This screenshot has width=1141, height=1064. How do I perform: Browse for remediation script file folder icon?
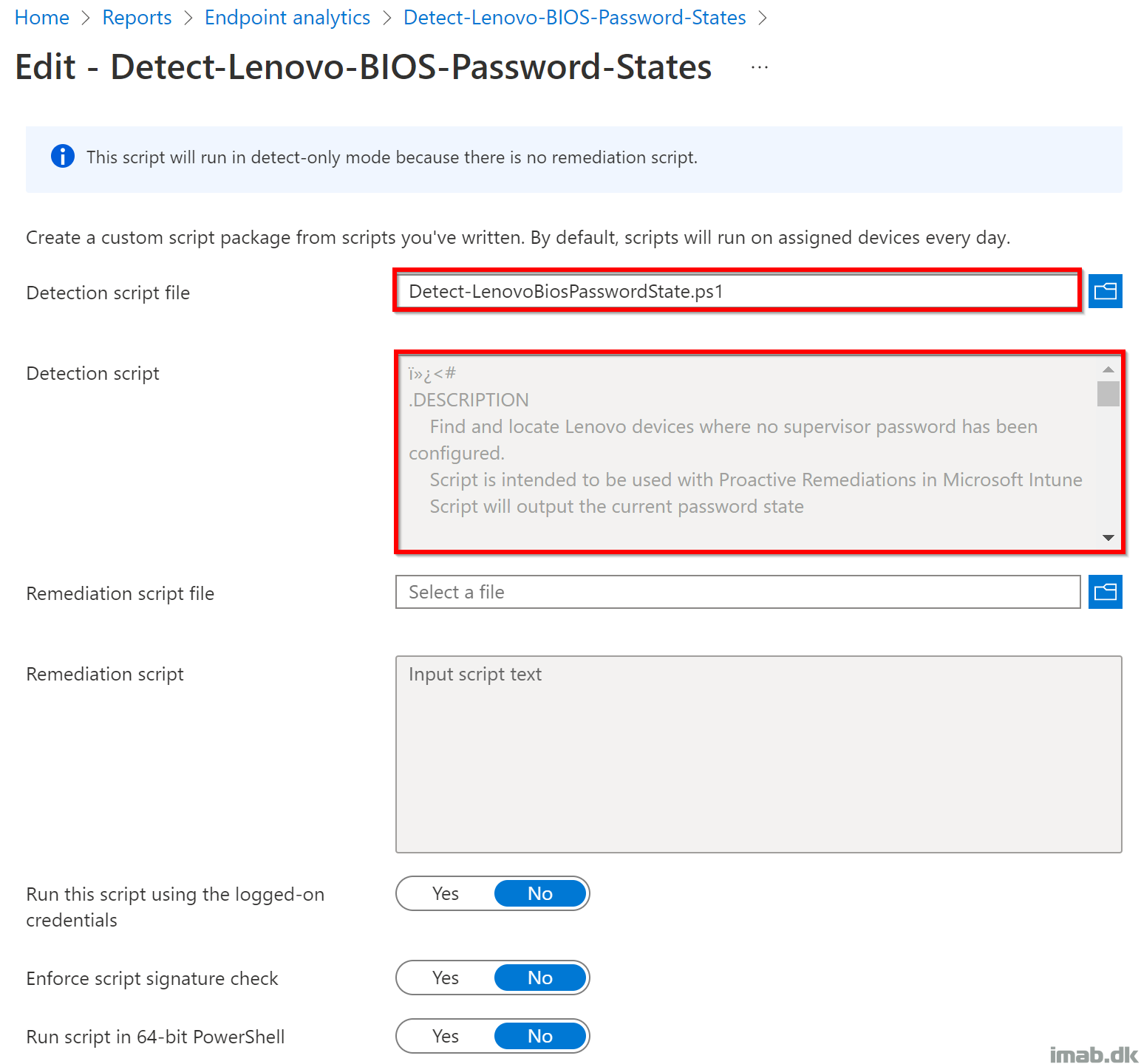(1105, 592)
